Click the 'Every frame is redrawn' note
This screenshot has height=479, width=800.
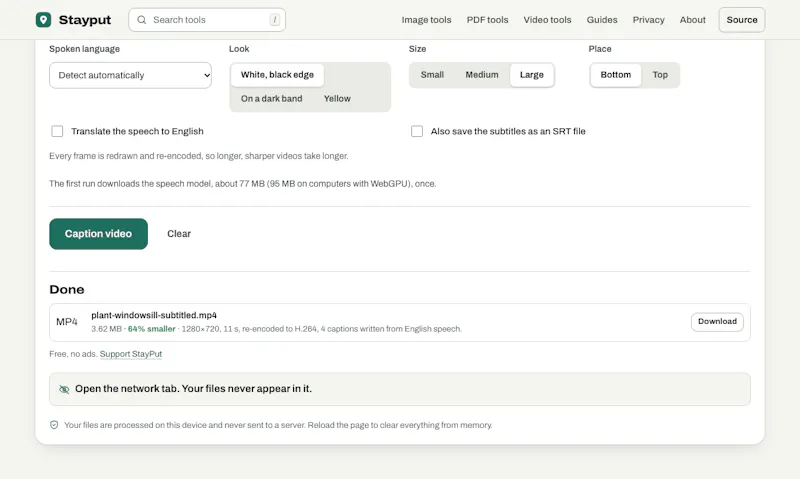pos(199,156)
